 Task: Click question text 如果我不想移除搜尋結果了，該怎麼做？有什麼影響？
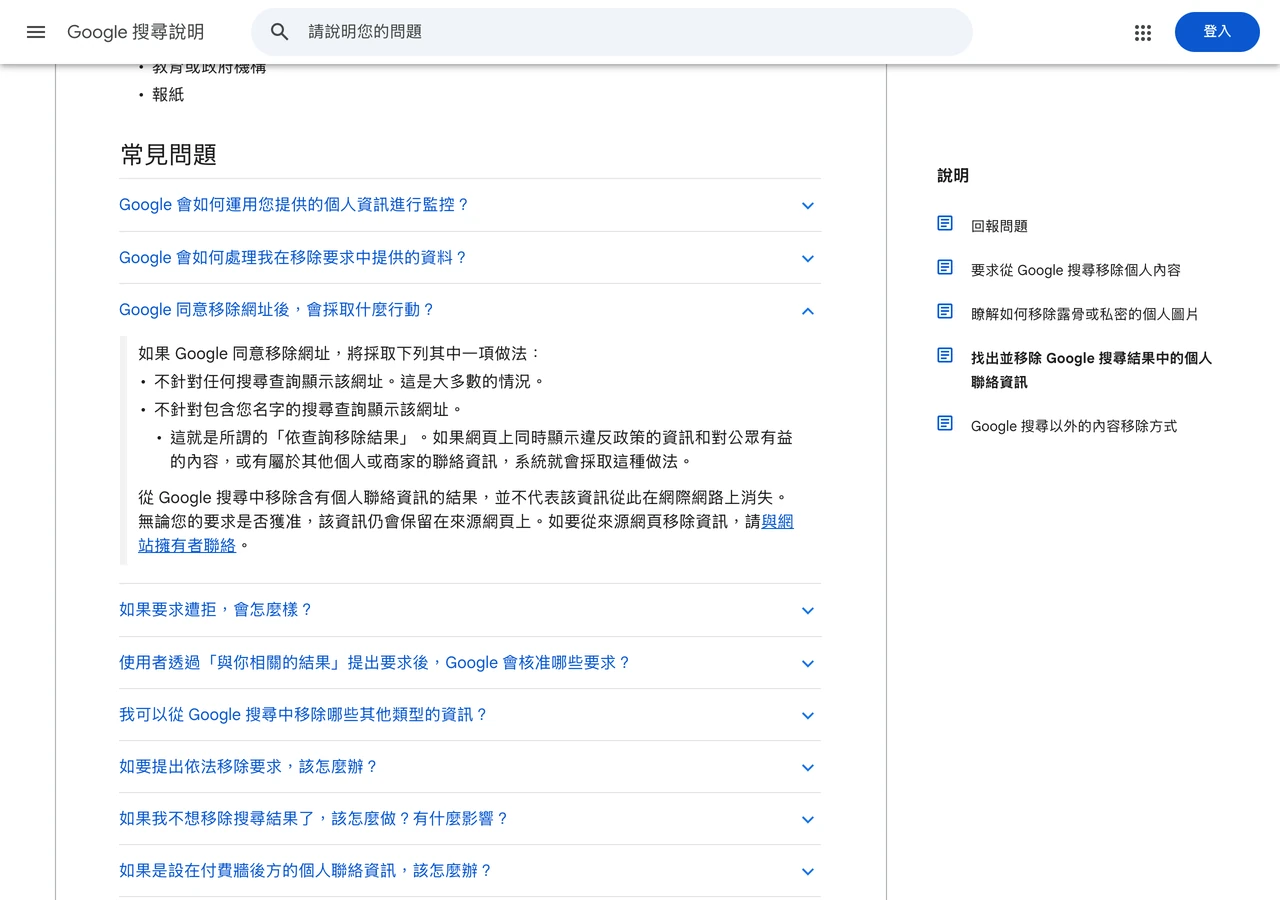tap(314, 819)
